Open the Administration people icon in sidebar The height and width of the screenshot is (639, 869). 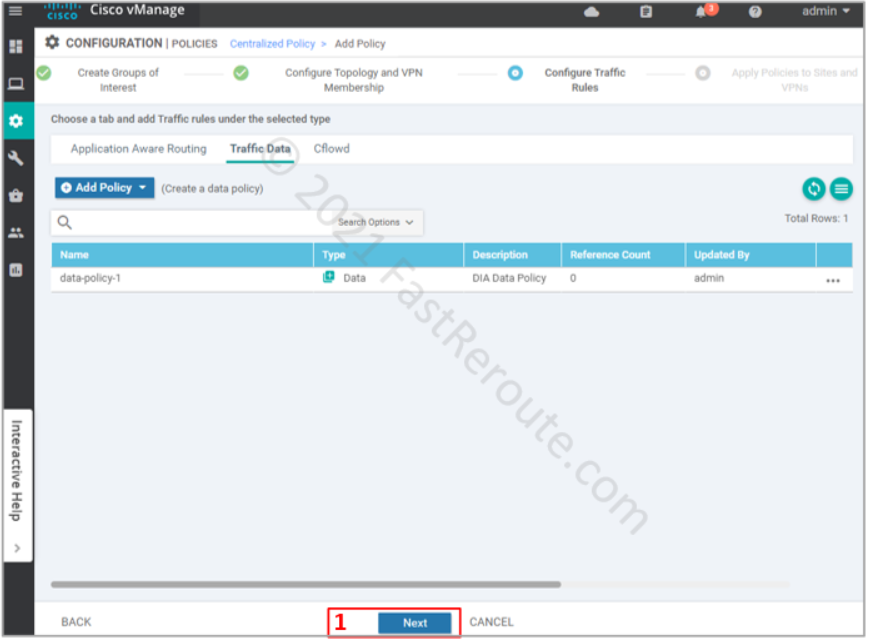(16, 232)
